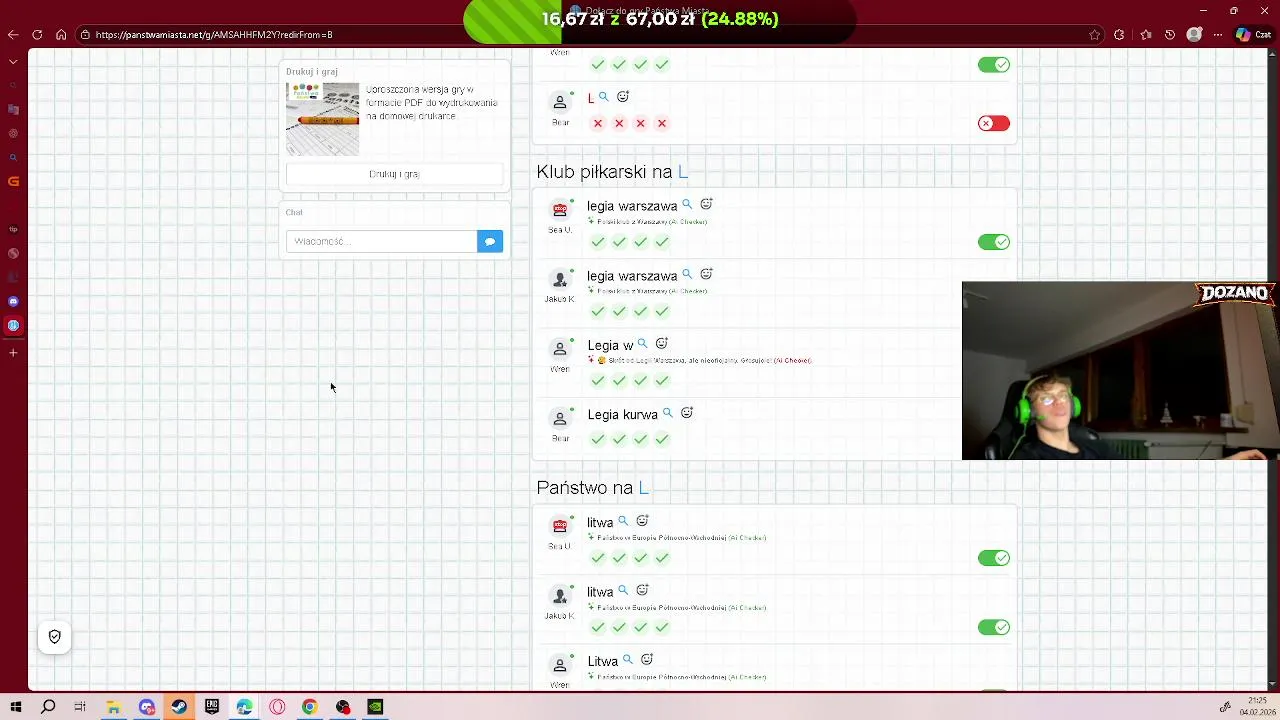Add emoji reaction to Jakub K's legia warszawa
The width and height of the screenshot is (1280, 720).
tap(706, 274)
